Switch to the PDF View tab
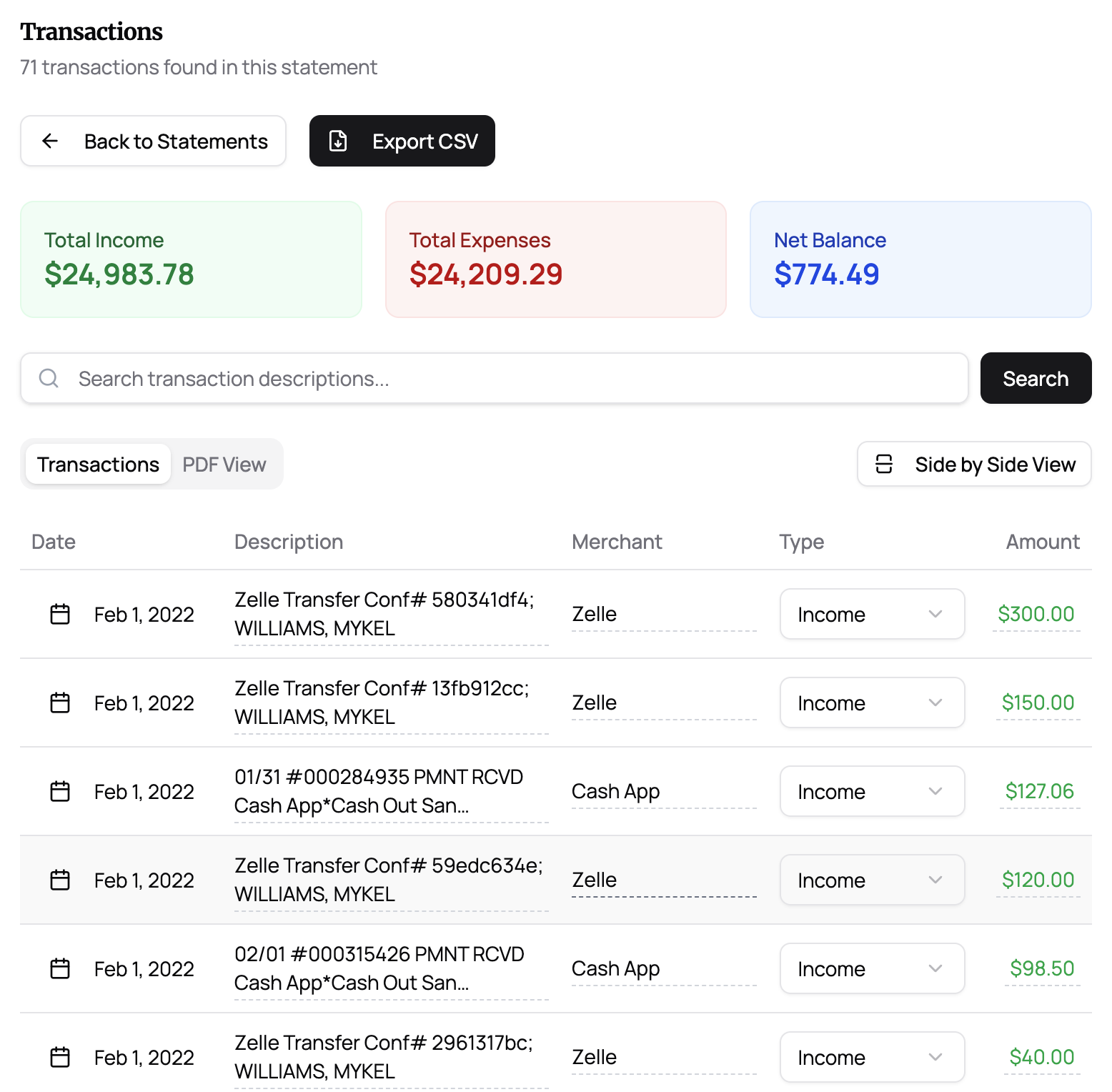The height and width of the screenshot is (1092, 1112). (224, 465)
